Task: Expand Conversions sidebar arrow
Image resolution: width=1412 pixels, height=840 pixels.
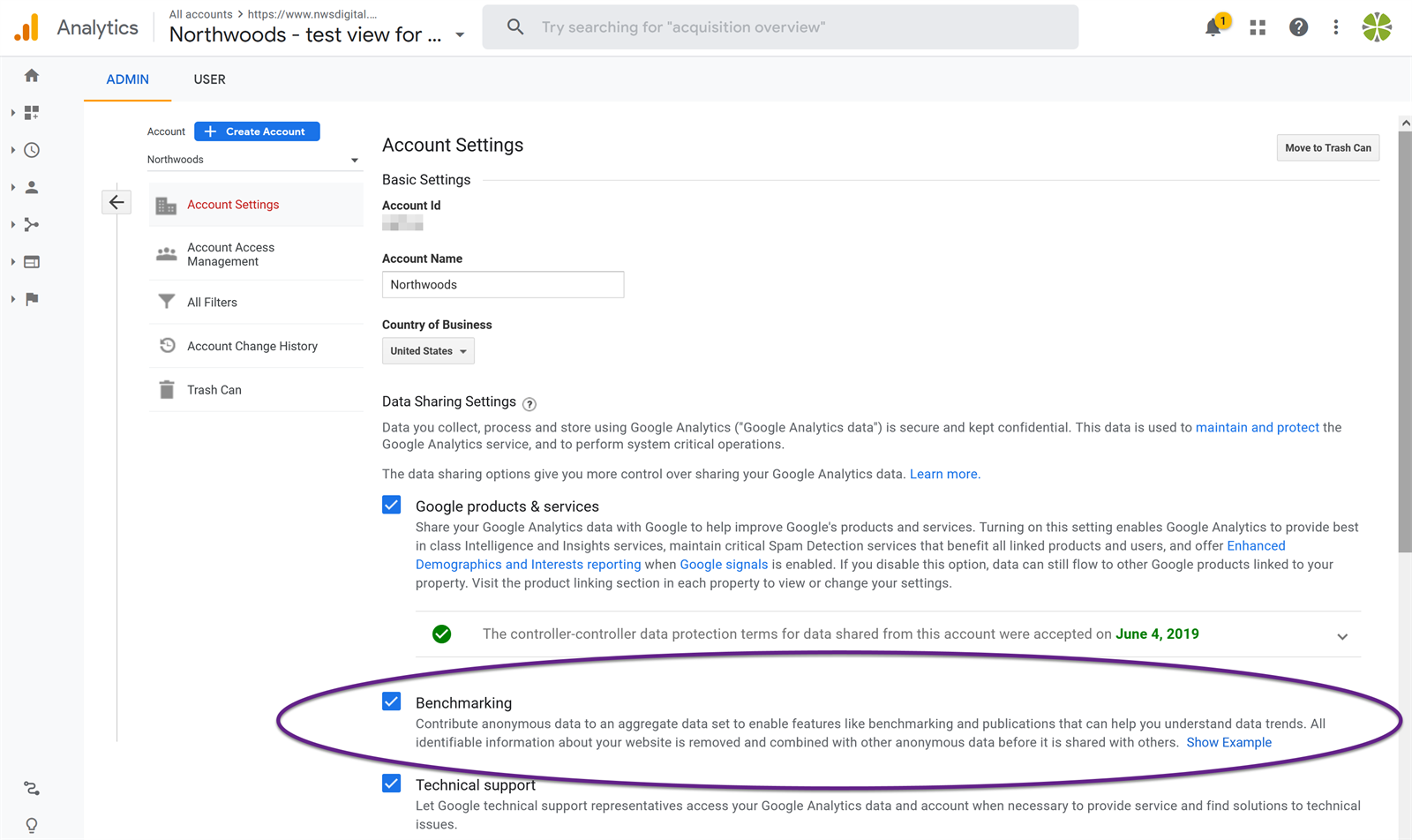Action: coord(12,299)
